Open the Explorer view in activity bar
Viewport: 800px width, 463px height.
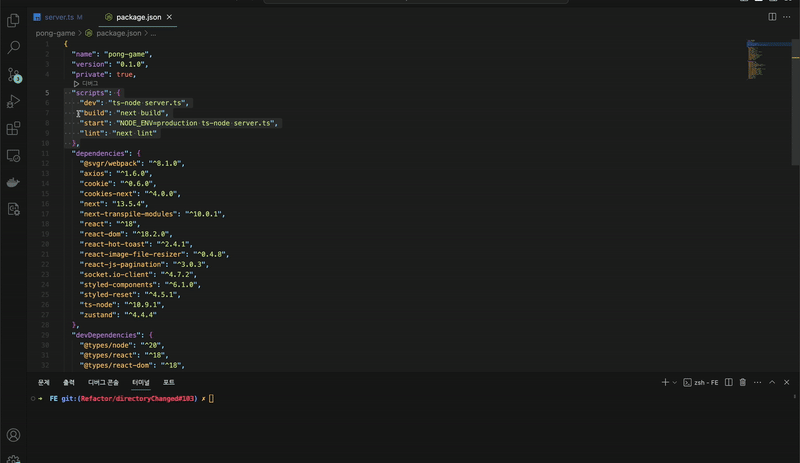[13, 20]
